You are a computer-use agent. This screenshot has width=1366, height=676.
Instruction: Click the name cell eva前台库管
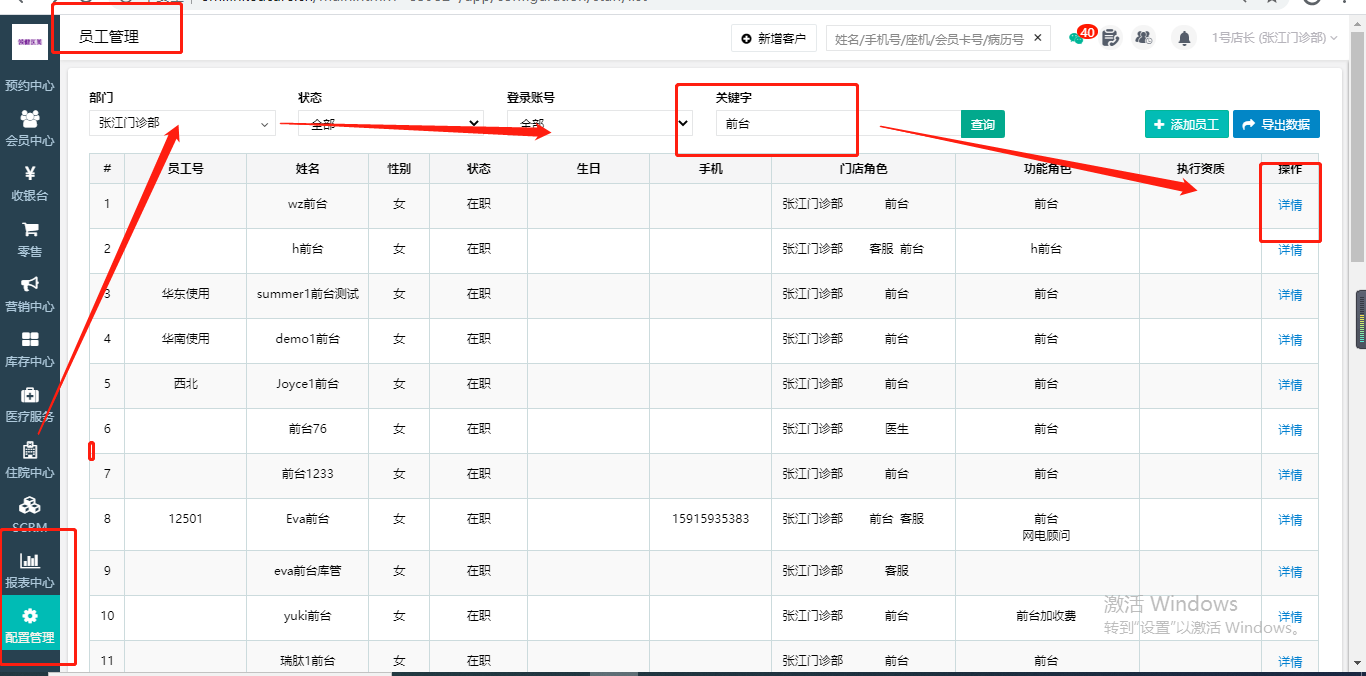click(x=307, y=571)
